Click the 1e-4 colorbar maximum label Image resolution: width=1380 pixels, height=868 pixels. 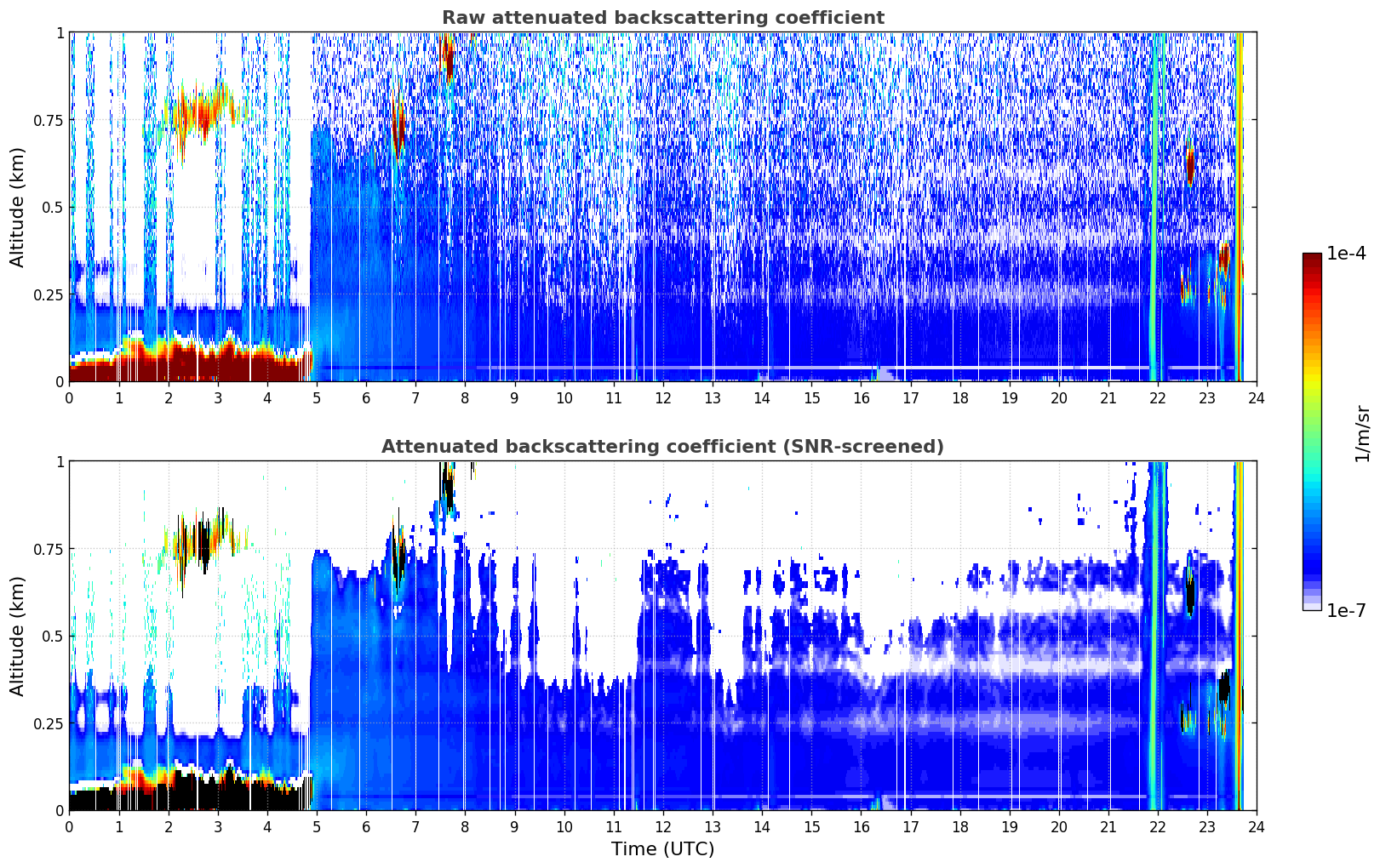[1346, 254]
